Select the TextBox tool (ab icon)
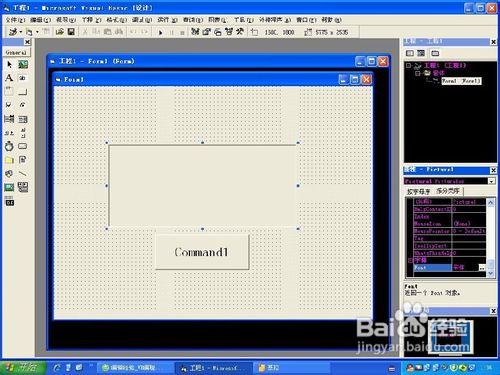Image resolution: width=500 pixels, height=375 pixels. click(23, 78)
